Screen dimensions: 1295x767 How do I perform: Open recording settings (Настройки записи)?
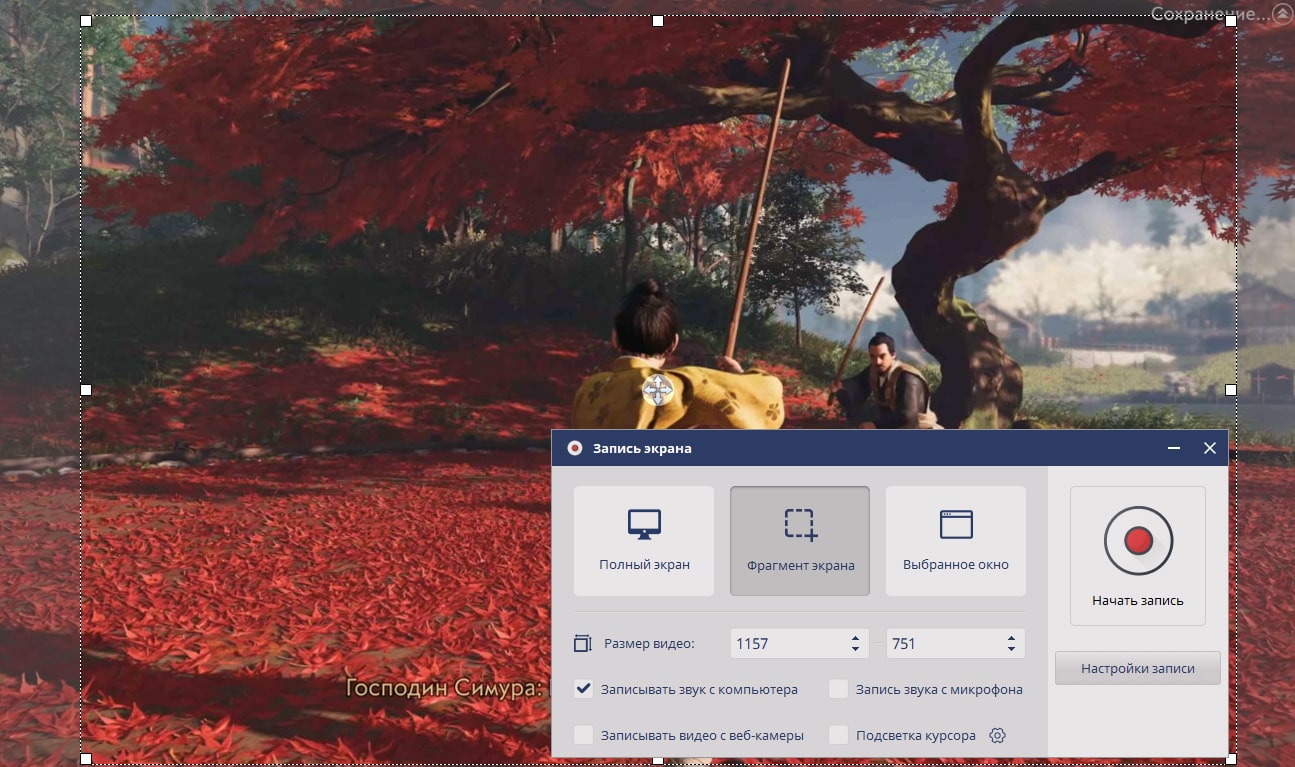tap(1138, 668)
